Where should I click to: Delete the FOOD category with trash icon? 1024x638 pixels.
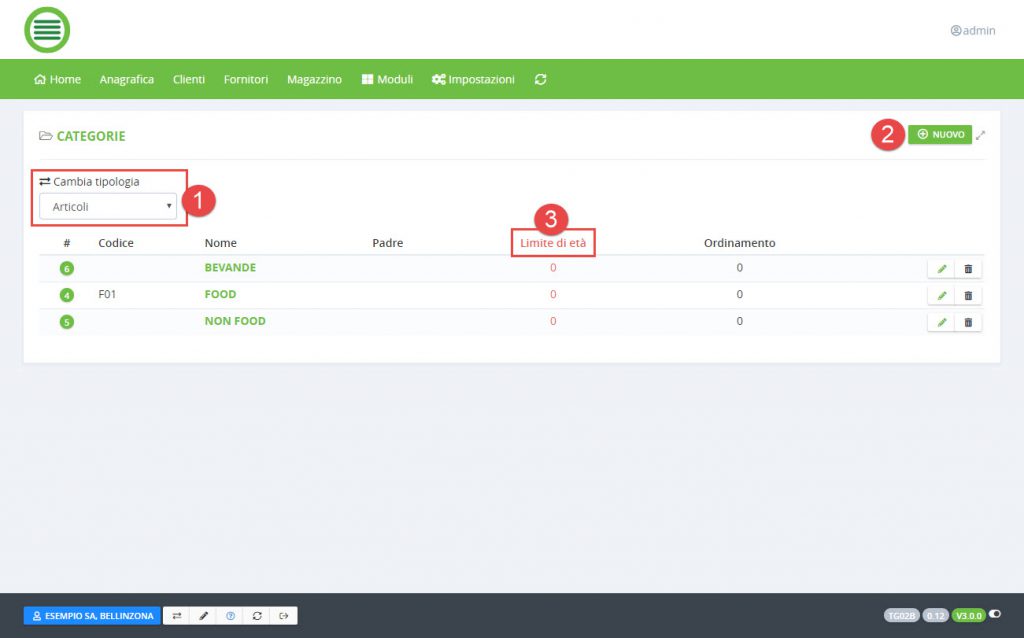[x=968, y=296]
